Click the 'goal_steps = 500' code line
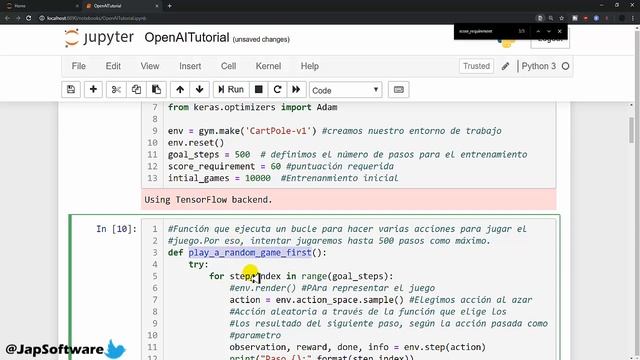 [347, 155]
